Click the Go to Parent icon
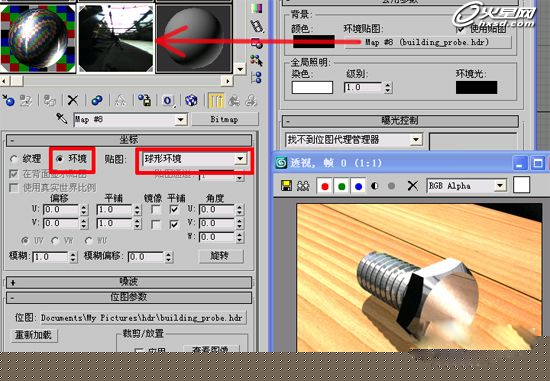The height and width of the screenshot is (381, 550). pos(234,101)
